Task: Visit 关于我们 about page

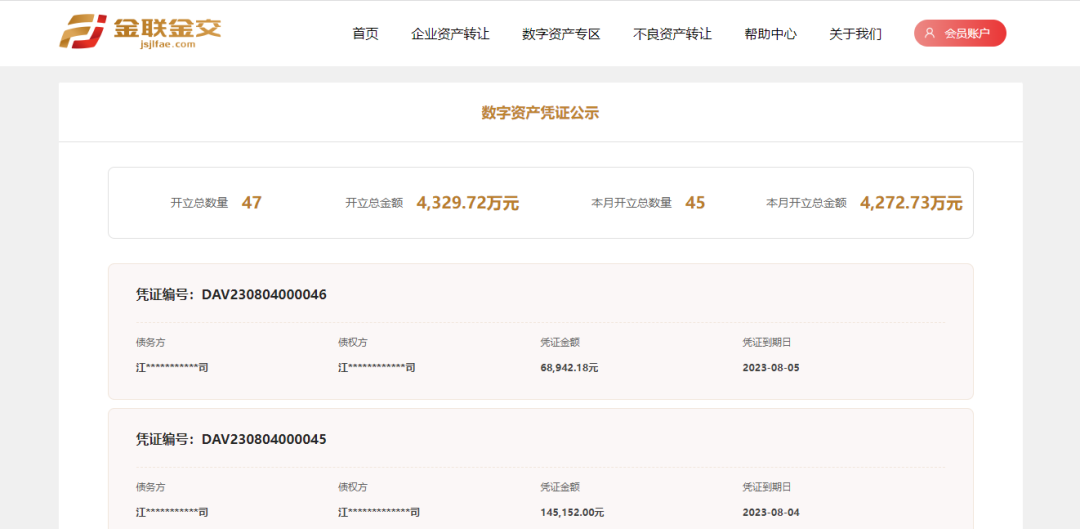Action: (x=855, y=34)
